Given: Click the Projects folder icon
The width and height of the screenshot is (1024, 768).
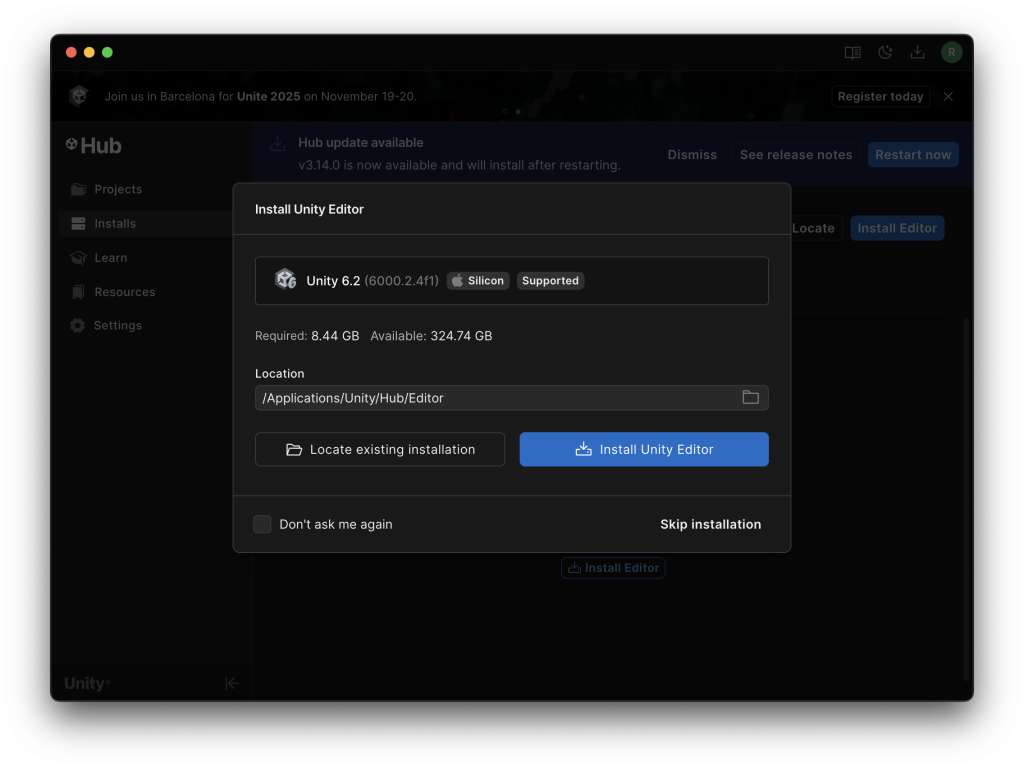Looking at the screenshot, I should pos(78,189).
